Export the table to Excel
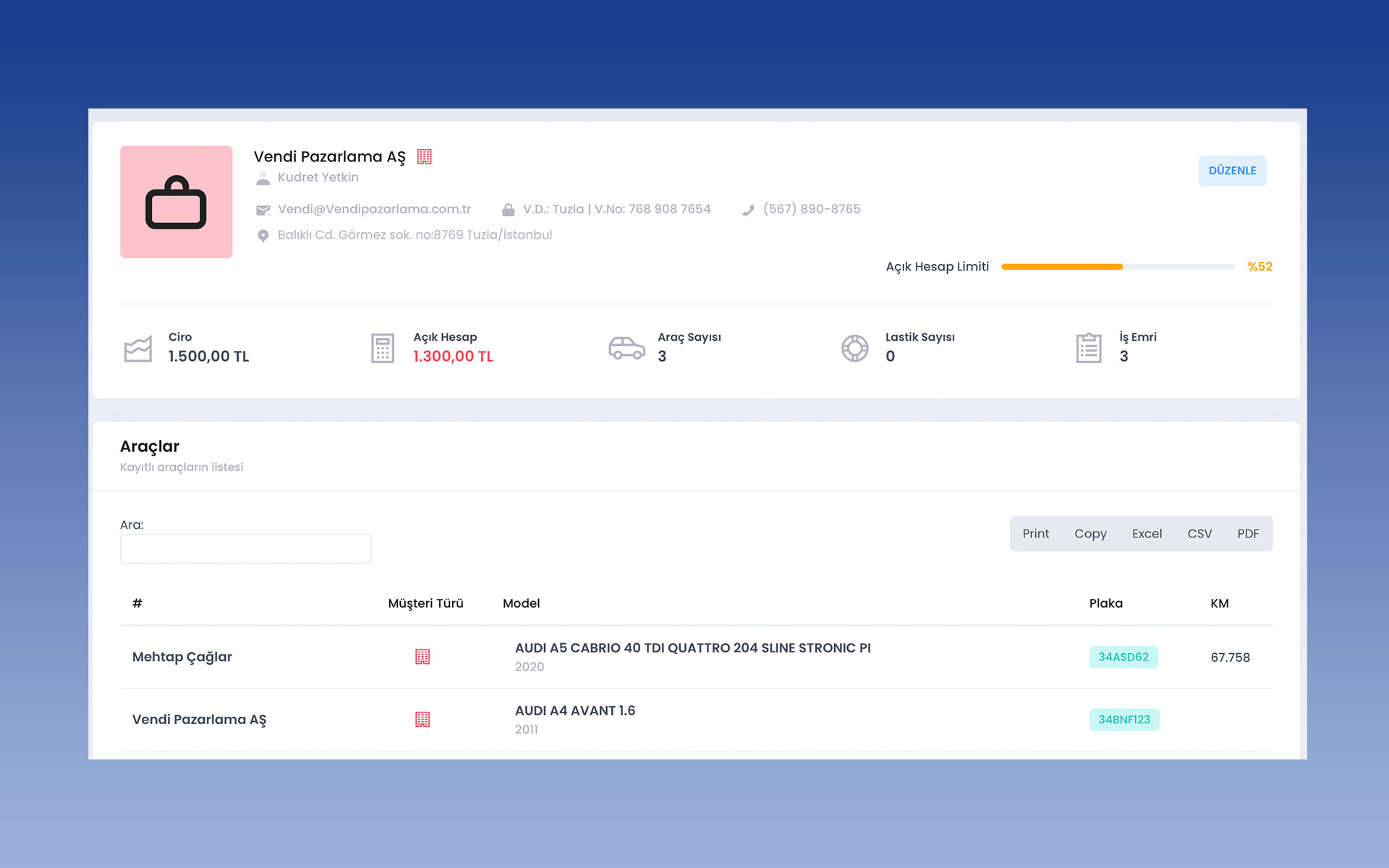This screenshot has height=868, width=1389. click(1147, 534)
